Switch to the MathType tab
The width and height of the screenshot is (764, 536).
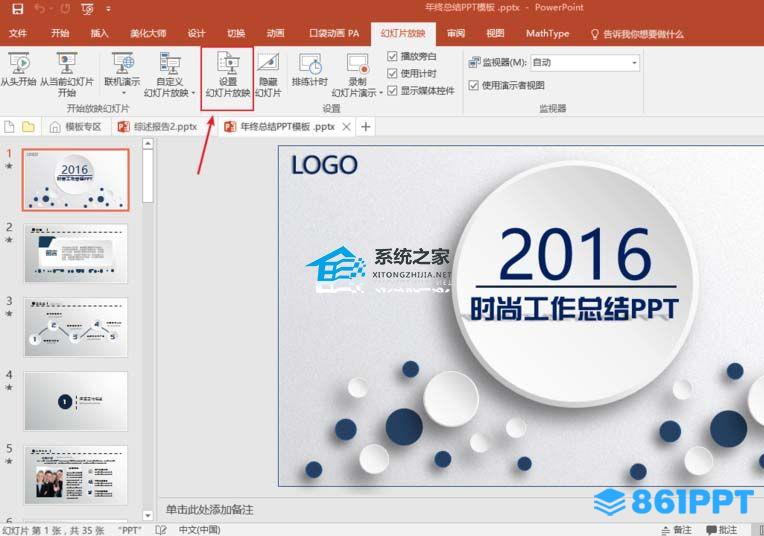(x=547, y=33)
